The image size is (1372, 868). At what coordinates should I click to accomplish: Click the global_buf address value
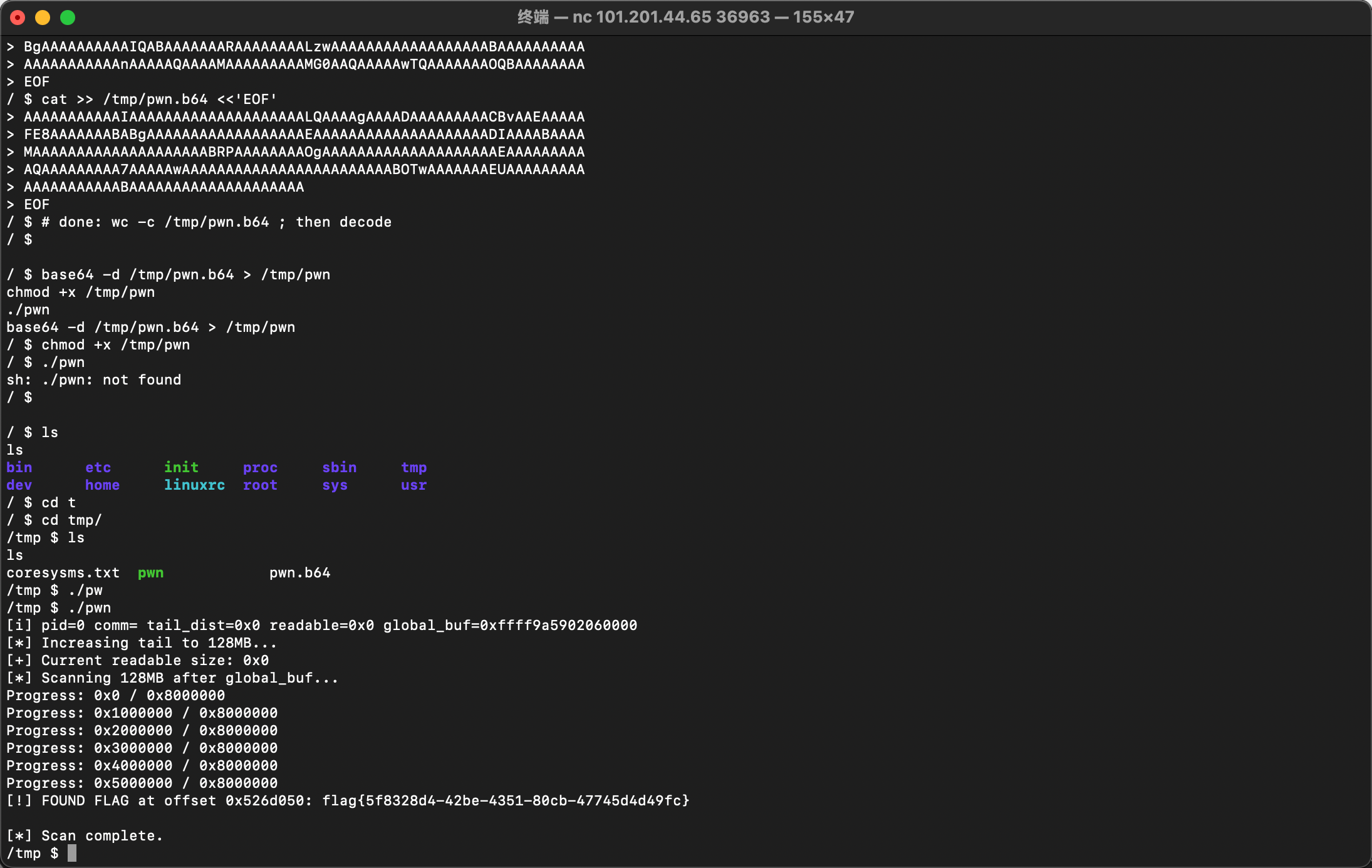558,625
